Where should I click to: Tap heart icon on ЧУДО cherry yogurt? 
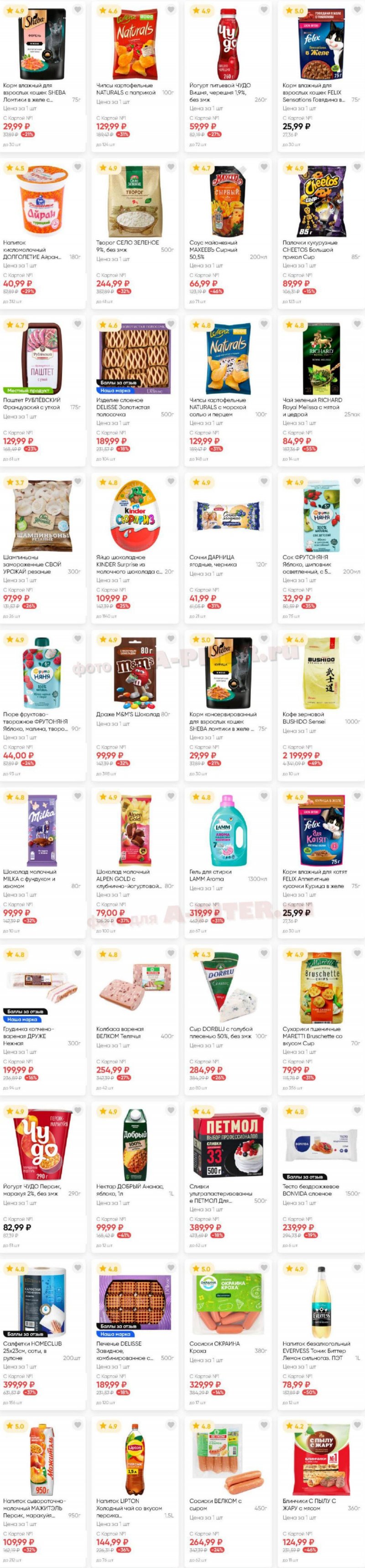[x=264, y=10]
